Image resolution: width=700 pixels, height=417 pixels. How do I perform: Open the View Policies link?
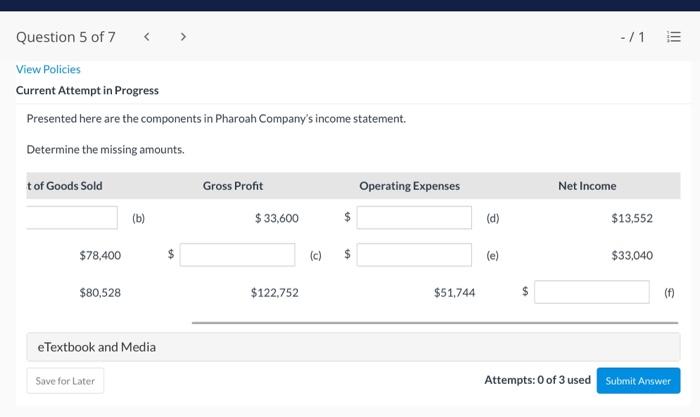pos(48,69)
